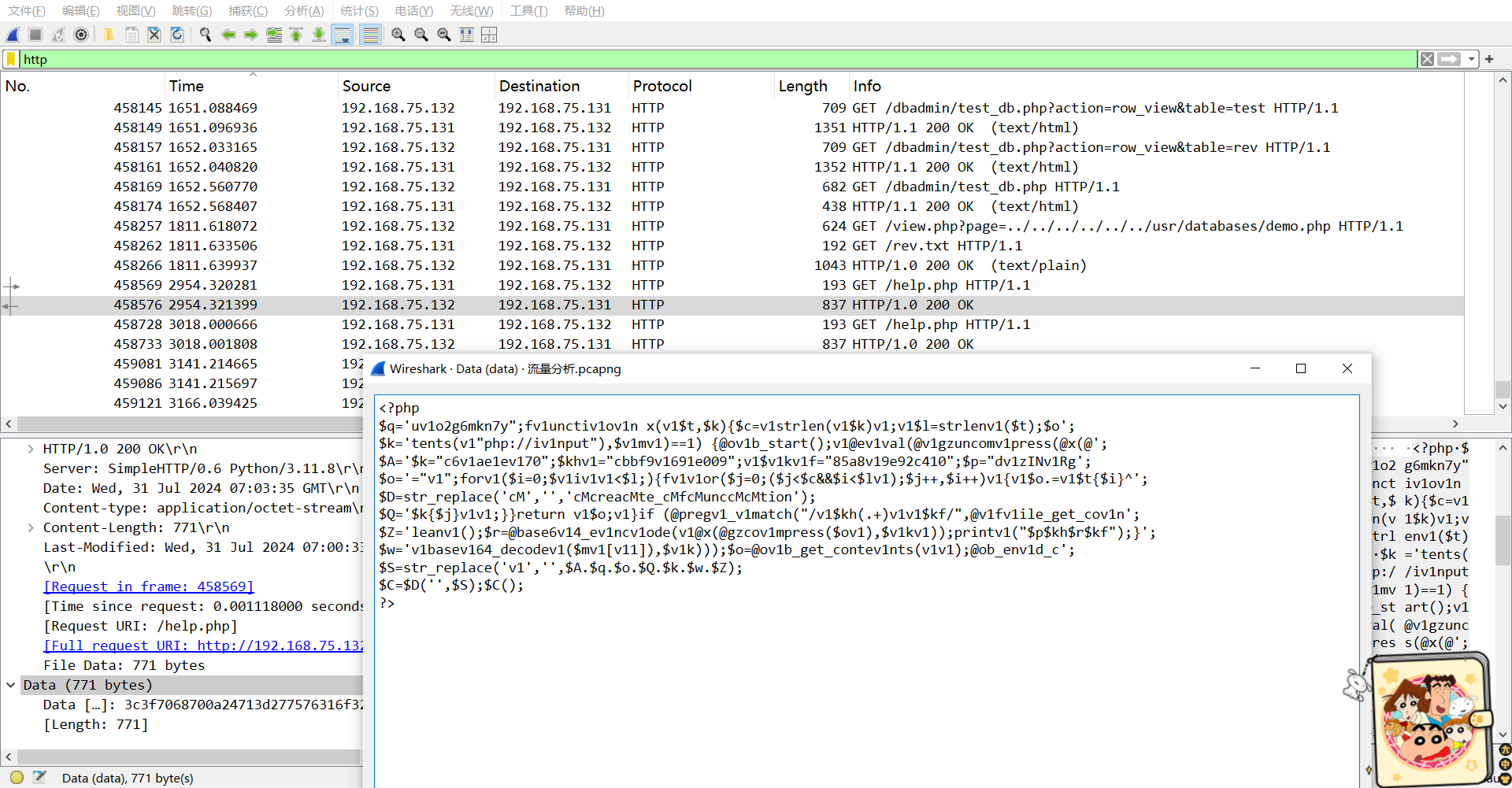Zoom out the main window text
Image resolution: width=1512 pixels, height=788 pixels.
(x=421, y=35)
